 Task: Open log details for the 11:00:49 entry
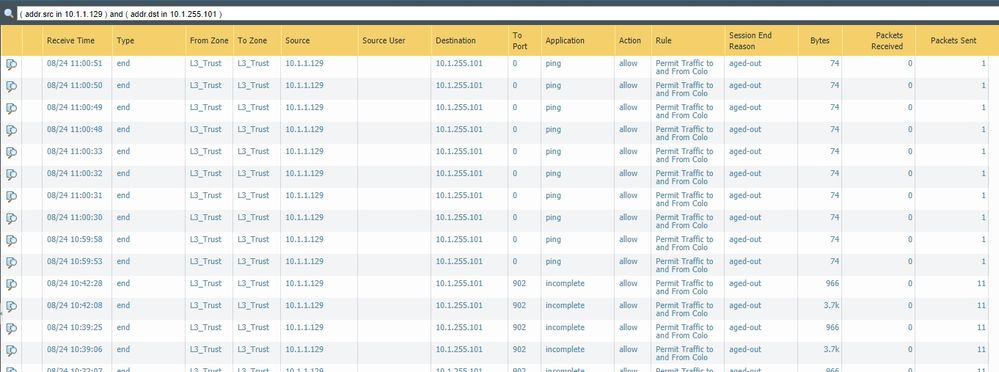11,108
